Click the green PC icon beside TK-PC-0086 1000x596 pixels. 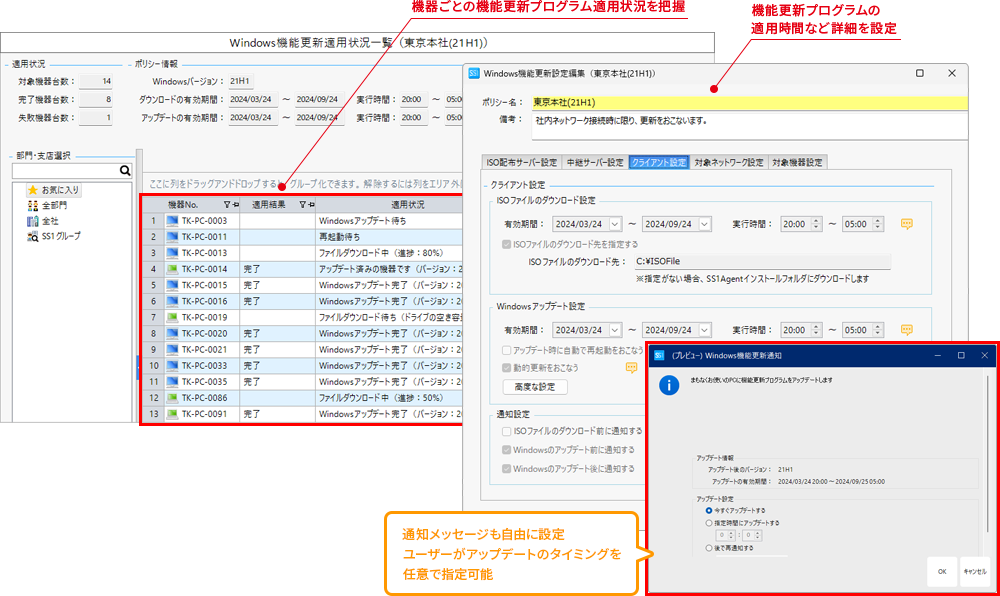172,398
